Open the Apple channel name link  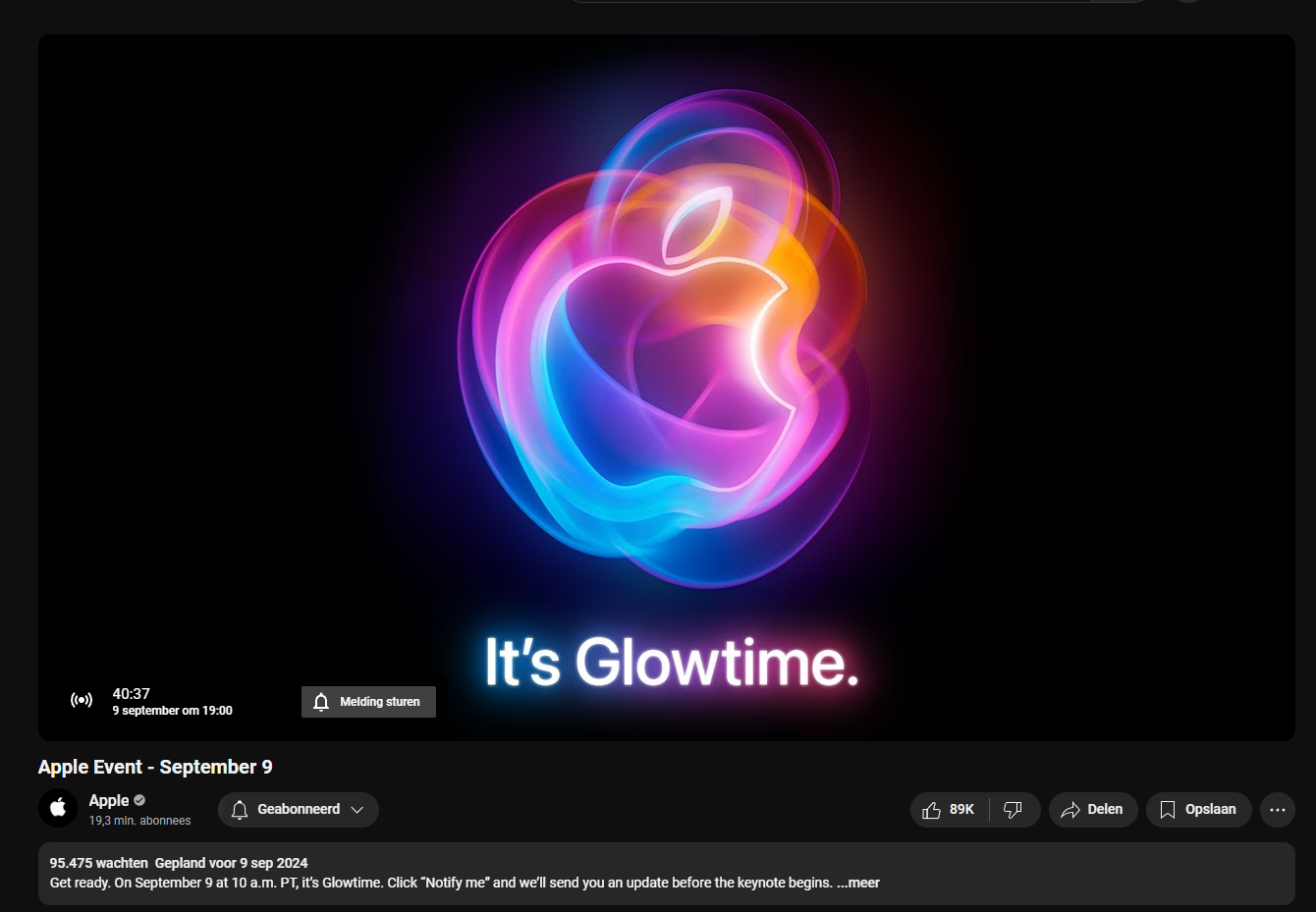tap(108, 800)
